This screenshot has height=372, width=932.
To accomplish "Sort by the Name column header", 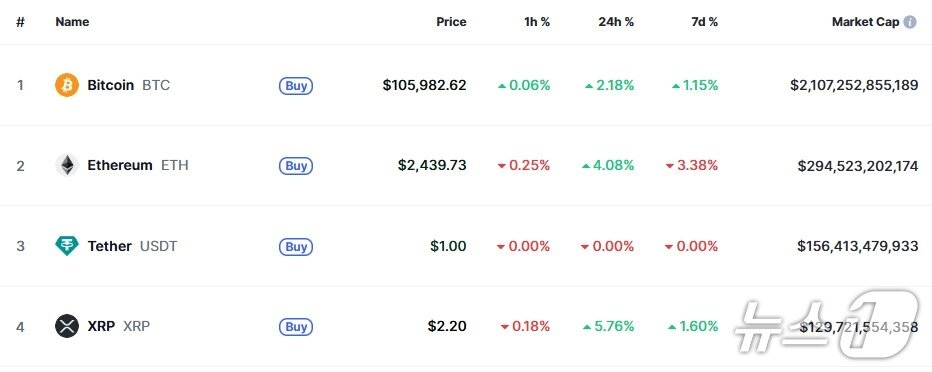I will click(x=72, y=22).
